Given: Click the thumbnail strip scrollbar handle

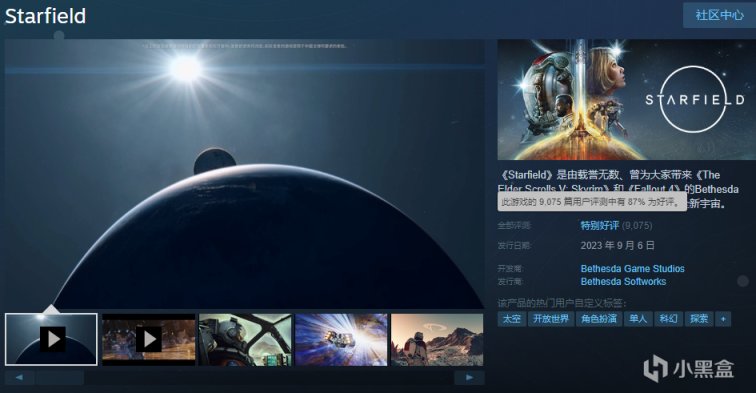Looking at the screenshot, I should (60, 378).
